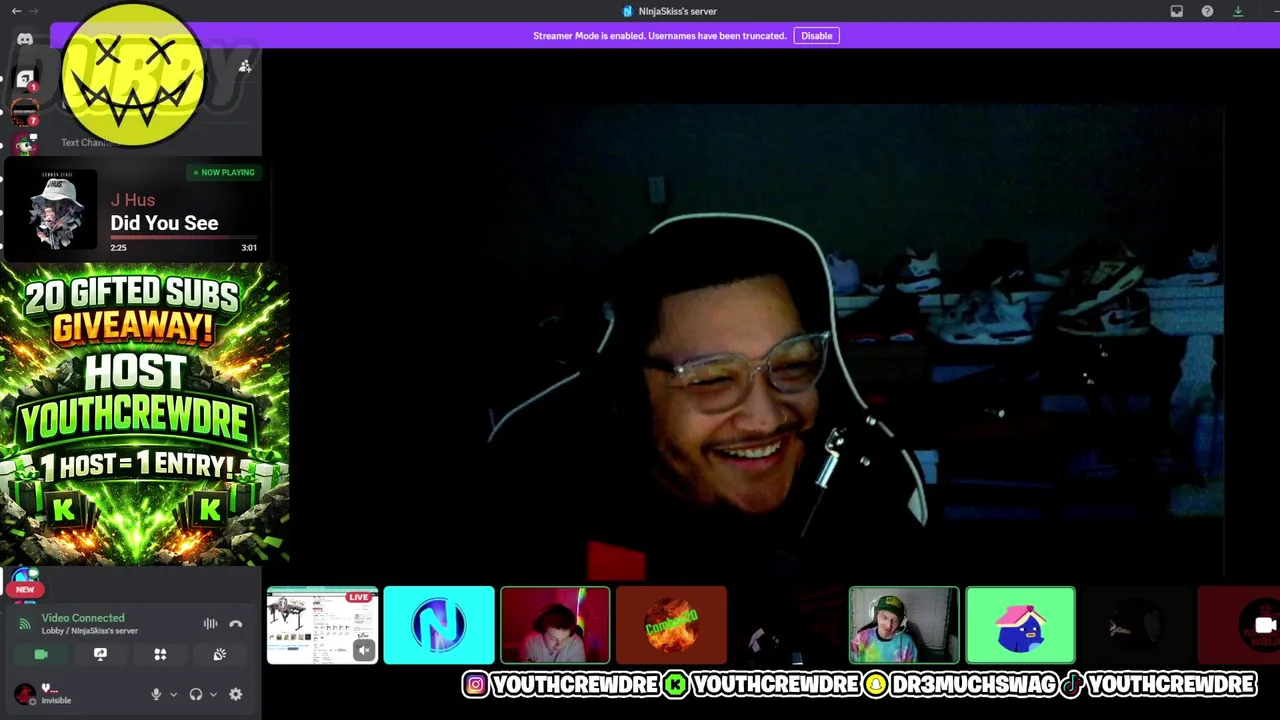Open server icon with 7 notification badge
This screenshot has height=720, width=1280.
click(25, 112)
